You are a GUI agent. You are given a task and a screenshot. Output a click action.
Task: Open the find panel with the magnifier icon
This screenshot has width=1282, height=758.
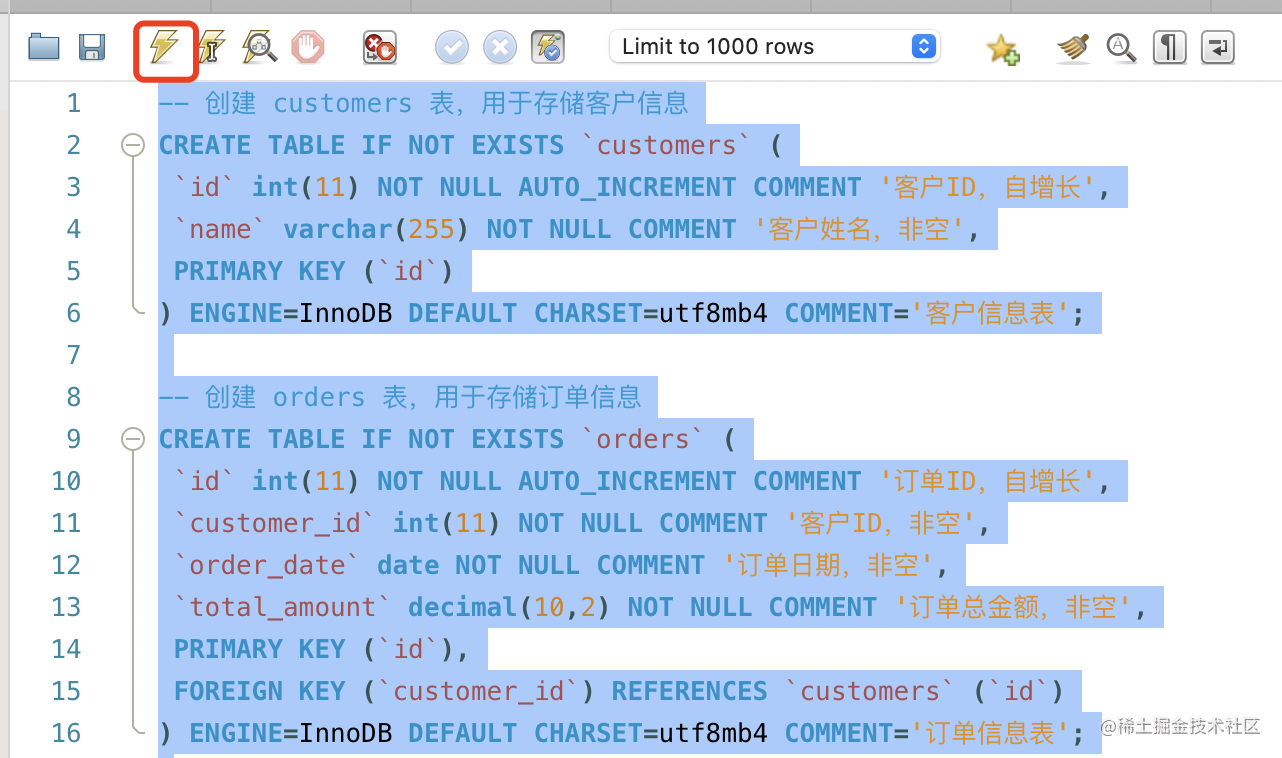(1121, 47)
